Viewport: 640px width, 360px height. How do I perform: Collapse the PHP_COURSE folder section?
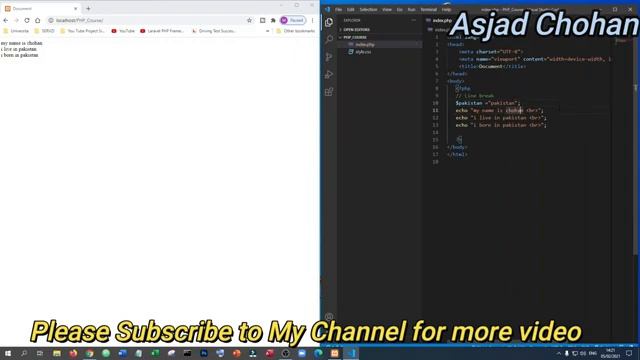tap(380, 37)
